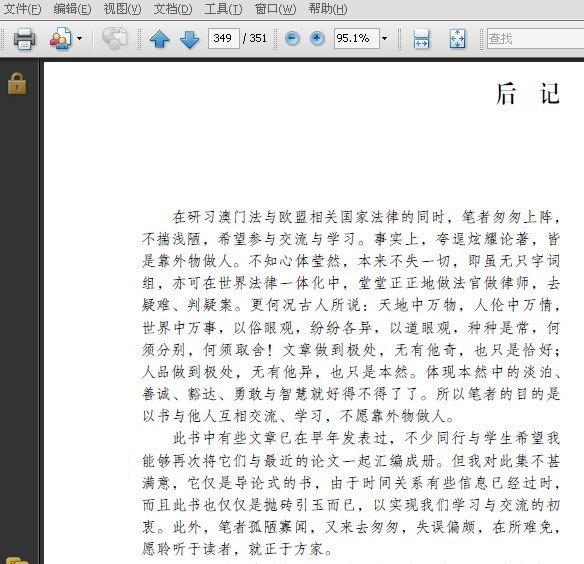Expand the zoom level dropdown arrow
584x564 pixels.
click(x=384, y=38)
